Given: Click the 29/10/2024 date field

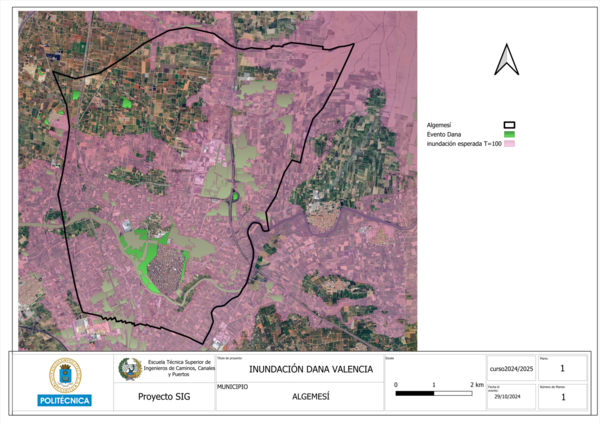Looking at the screenshot, I should tap(511, 398).
